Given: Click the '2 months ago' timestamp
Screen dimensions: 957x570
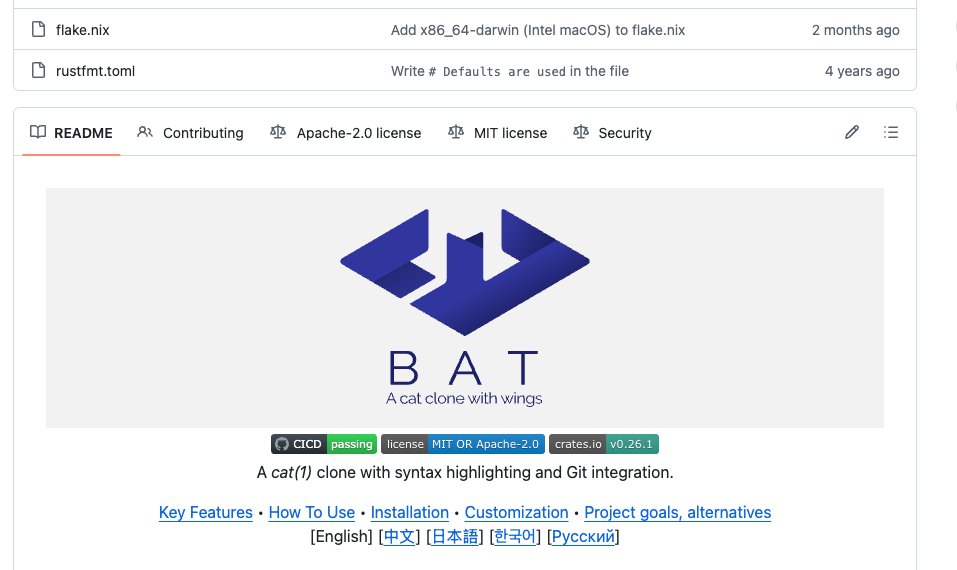Looking at the screenshot, I should pyautogui.click(x=855, y=30).
